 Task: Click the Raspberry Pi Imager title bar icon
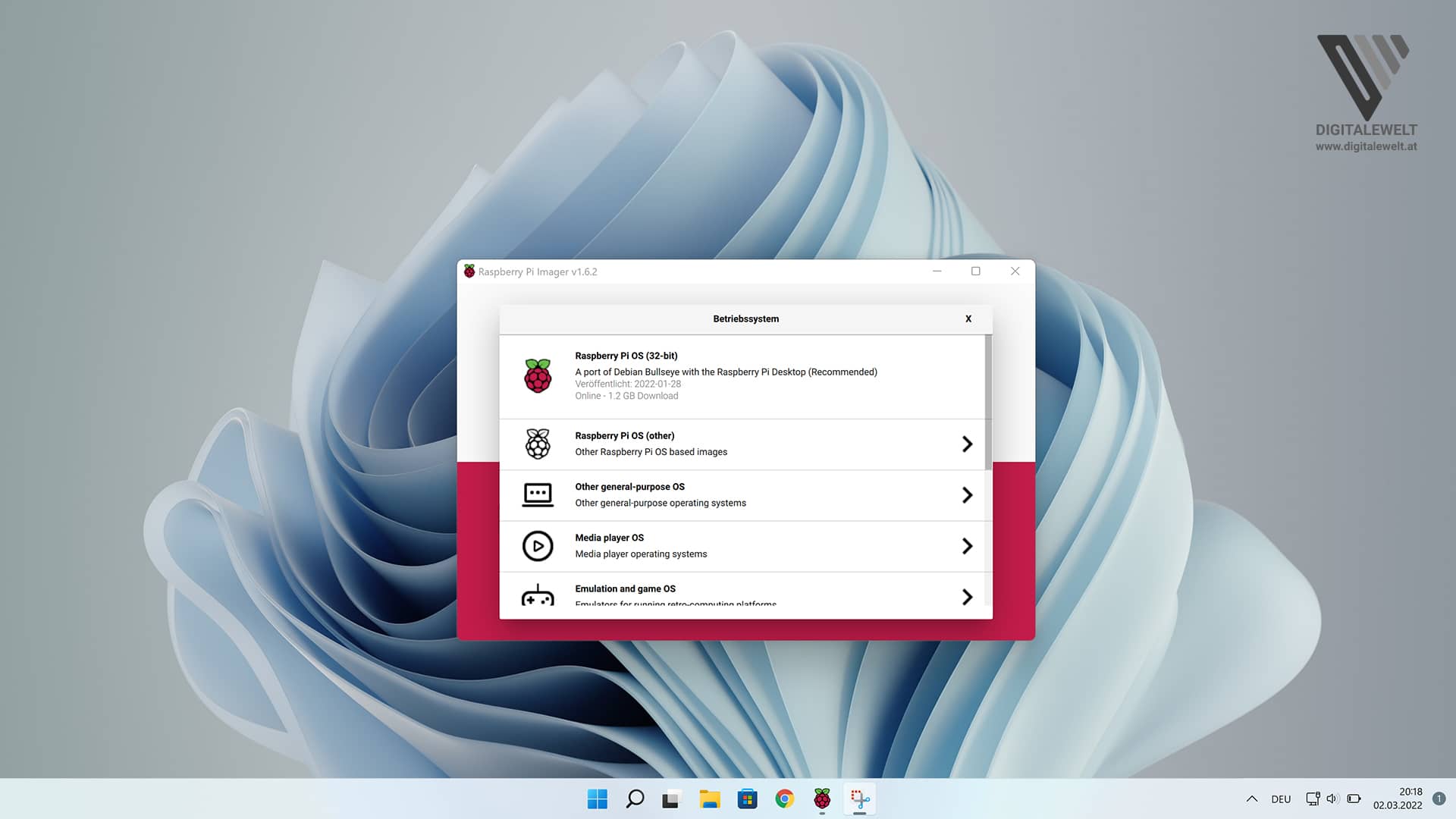pos(469,271)
